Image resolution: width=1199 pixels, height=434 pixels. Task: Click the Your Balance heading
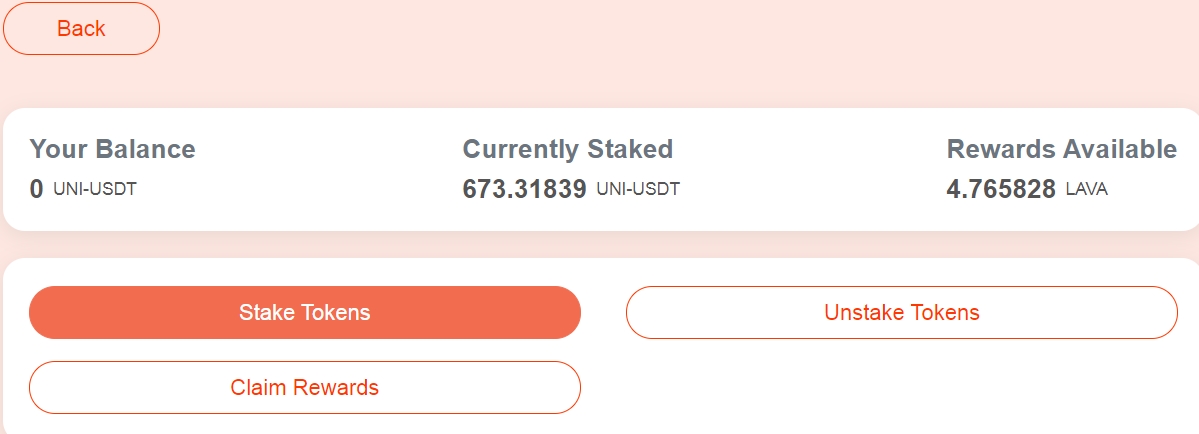(112, 149)
